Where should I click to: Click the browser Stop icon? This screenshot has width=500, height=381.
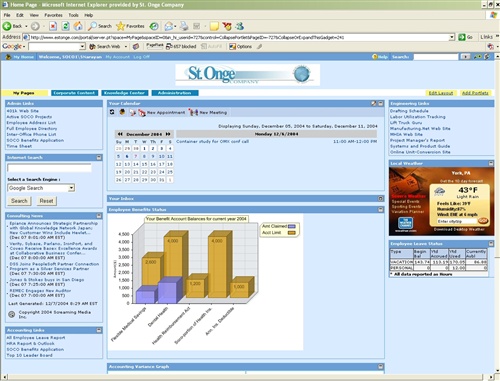point(53,26)
